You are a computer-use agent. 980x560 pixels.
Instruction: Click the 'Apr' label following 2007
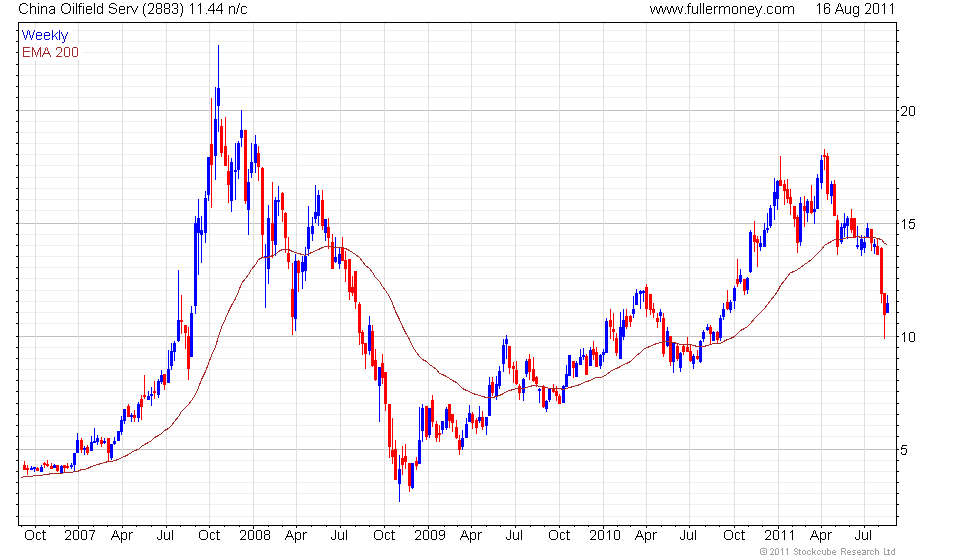click(122, 536)
